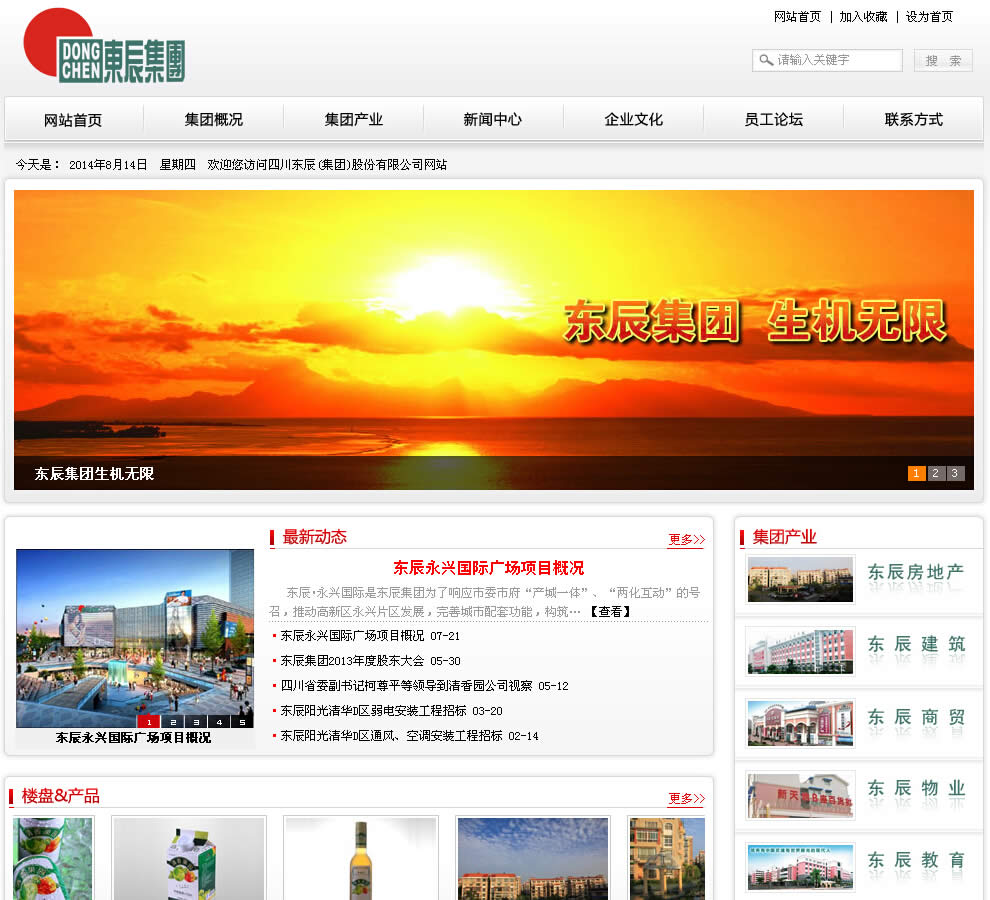Viewport: 990px width, 900px height.
Task: Open 东辰集团2013年度股东大会 news link
Action: pyautogui.click(x=355, y=661)
